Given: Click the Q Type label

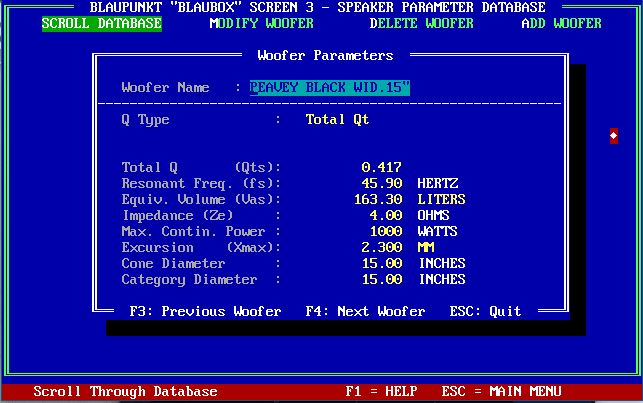Looking at the screenshot, I should (x=146, y=120).
